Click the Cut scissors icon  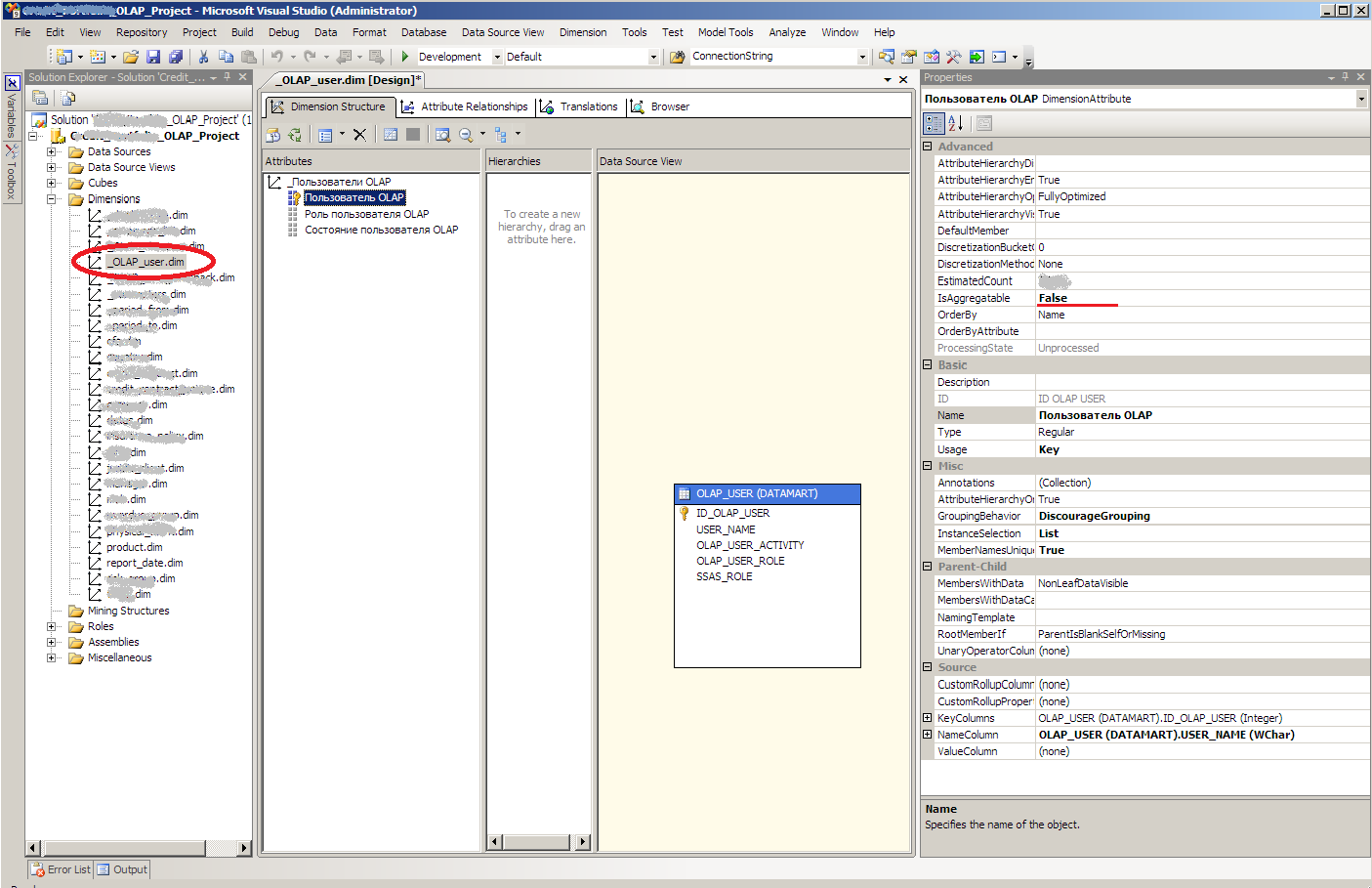click(x=203, y=57)
